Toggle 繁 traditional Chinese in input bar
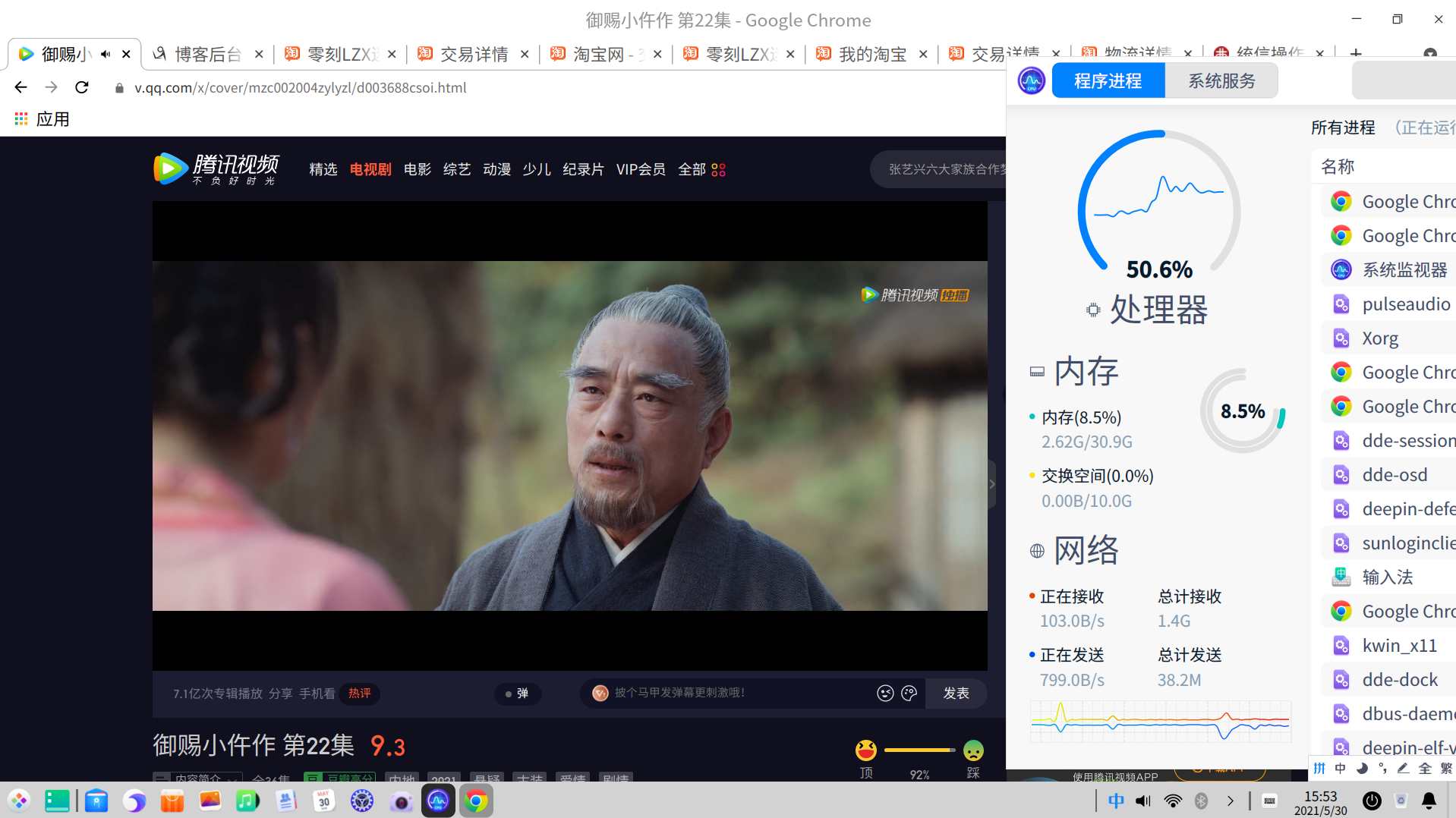Screen dimensions: 1456x818 pyautogui.click(x=1446, y=768)
